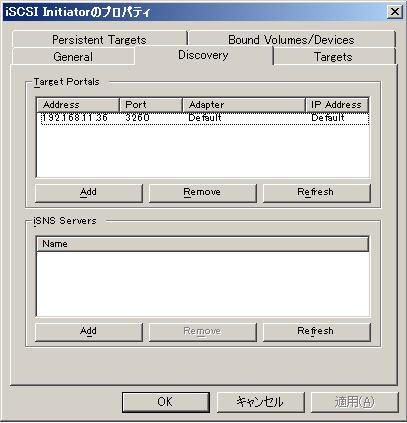Select the 192.168.11.36 target portal row

tap(205, 118)
